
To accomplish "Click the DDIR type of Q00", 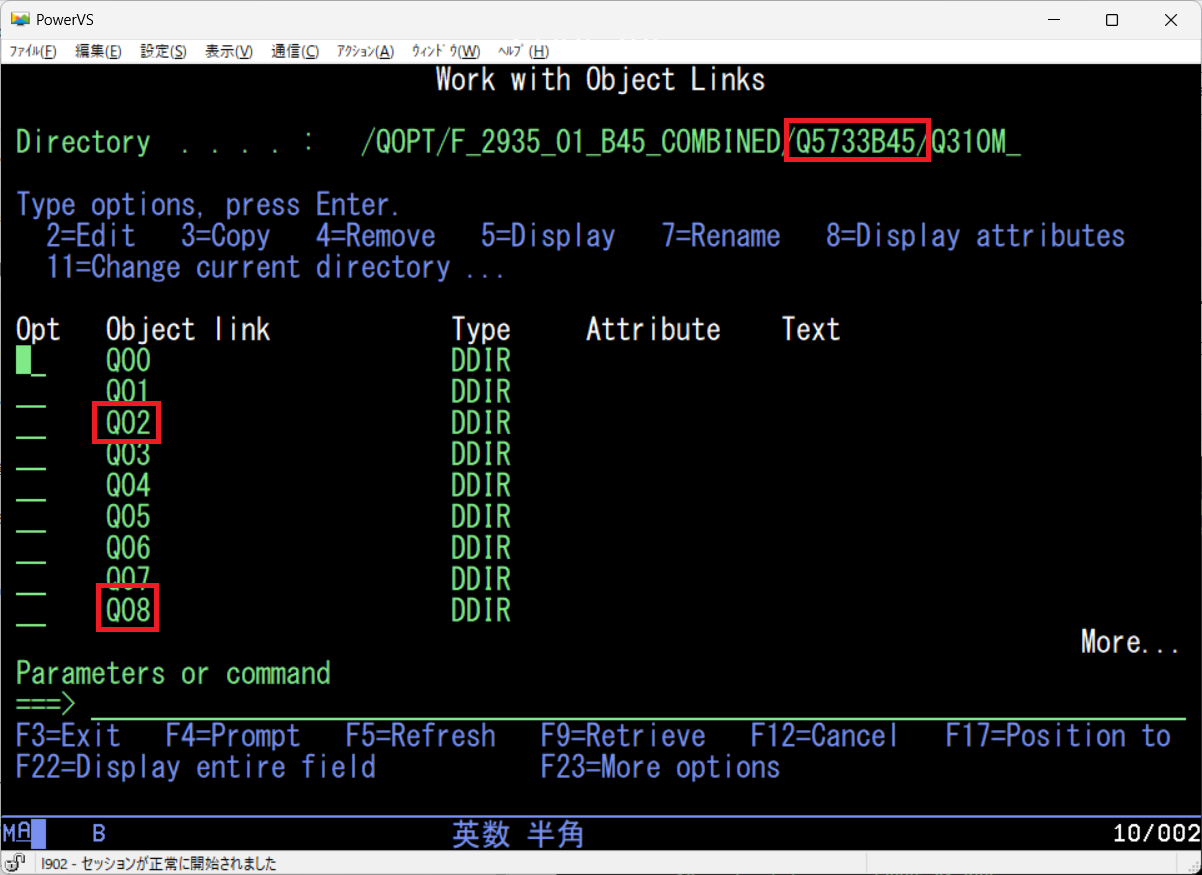I will (481, 361).
